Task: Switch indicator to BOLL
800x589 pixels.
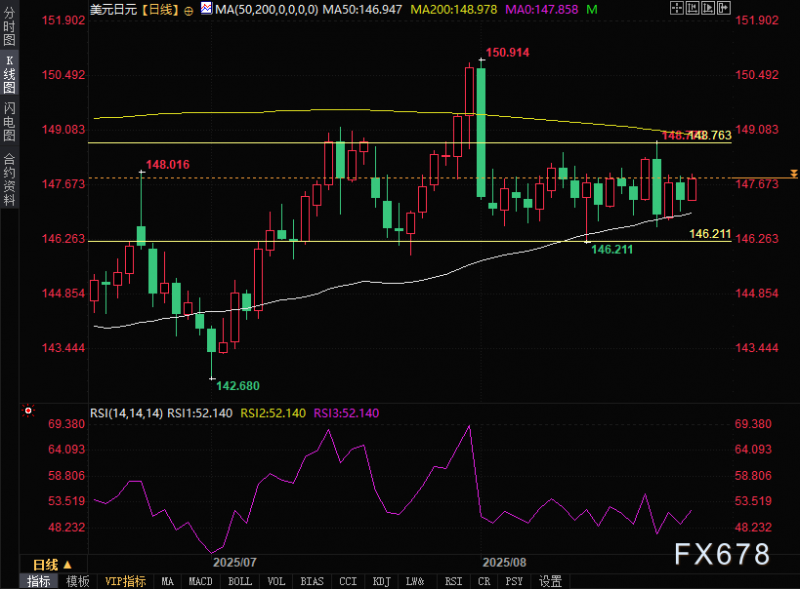Action: (x=240, y=581)
